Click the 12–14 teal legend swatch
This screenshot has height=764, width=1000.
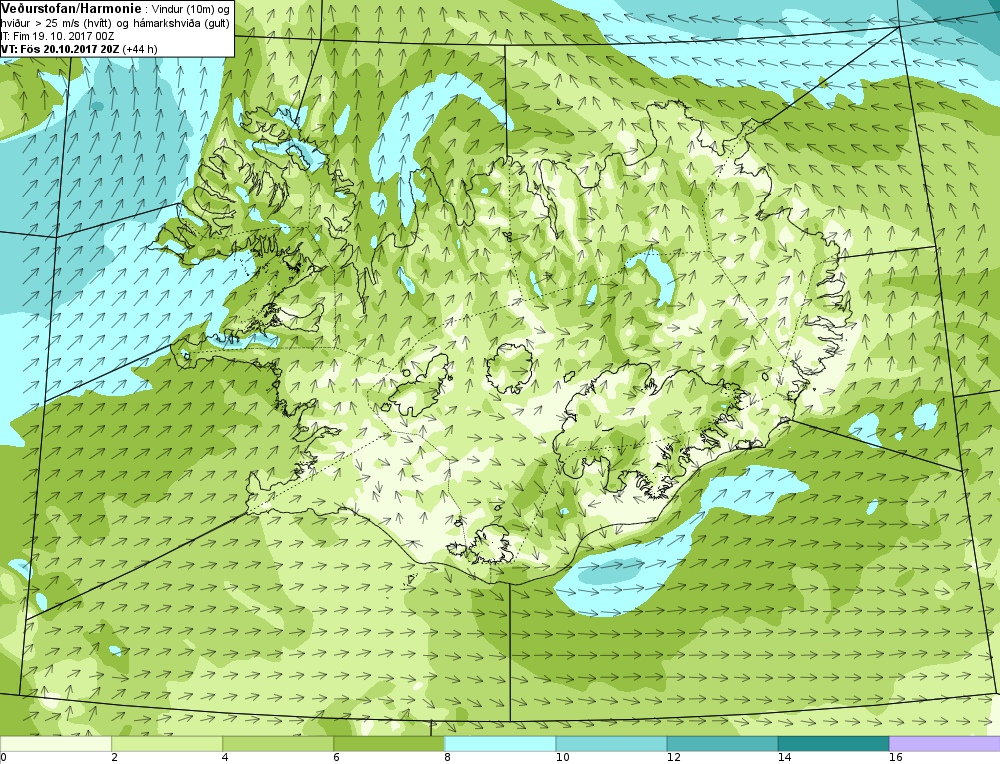point(722,744)
